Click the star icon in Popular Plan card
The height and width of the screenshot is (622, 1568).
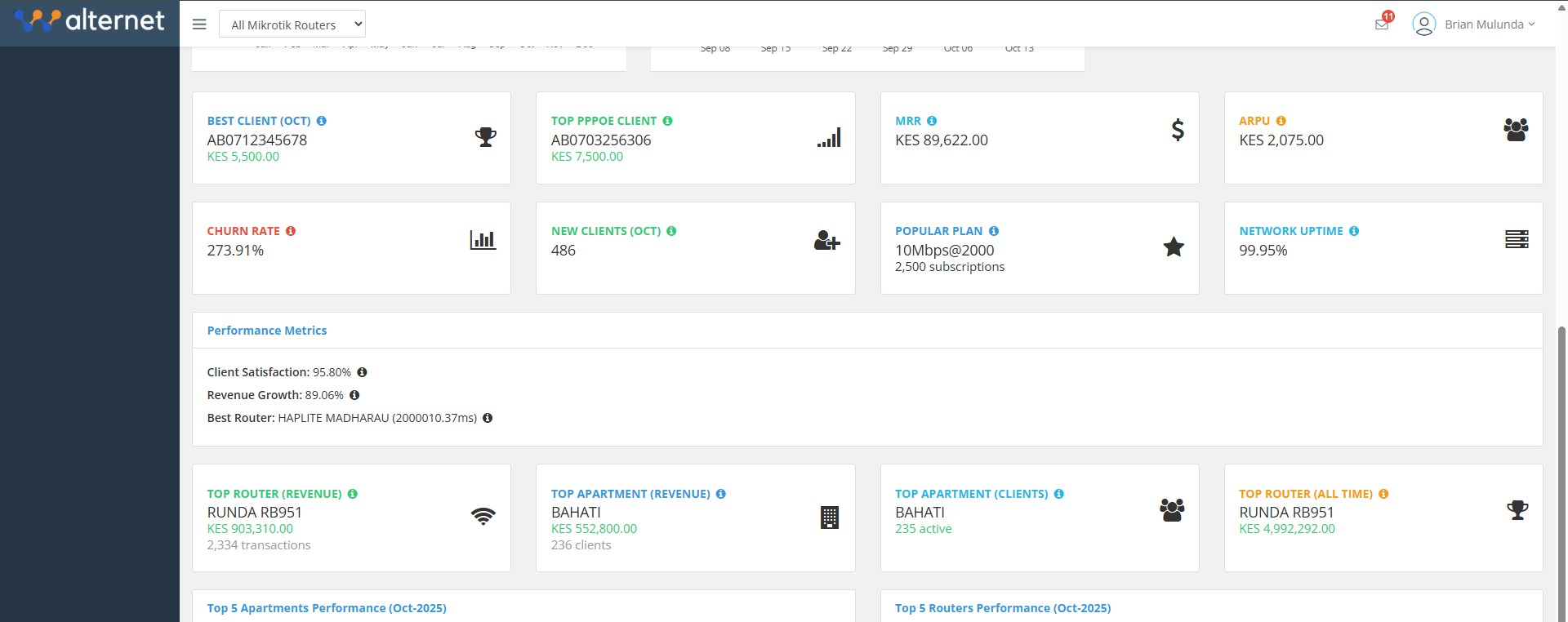pos(1174,247)
